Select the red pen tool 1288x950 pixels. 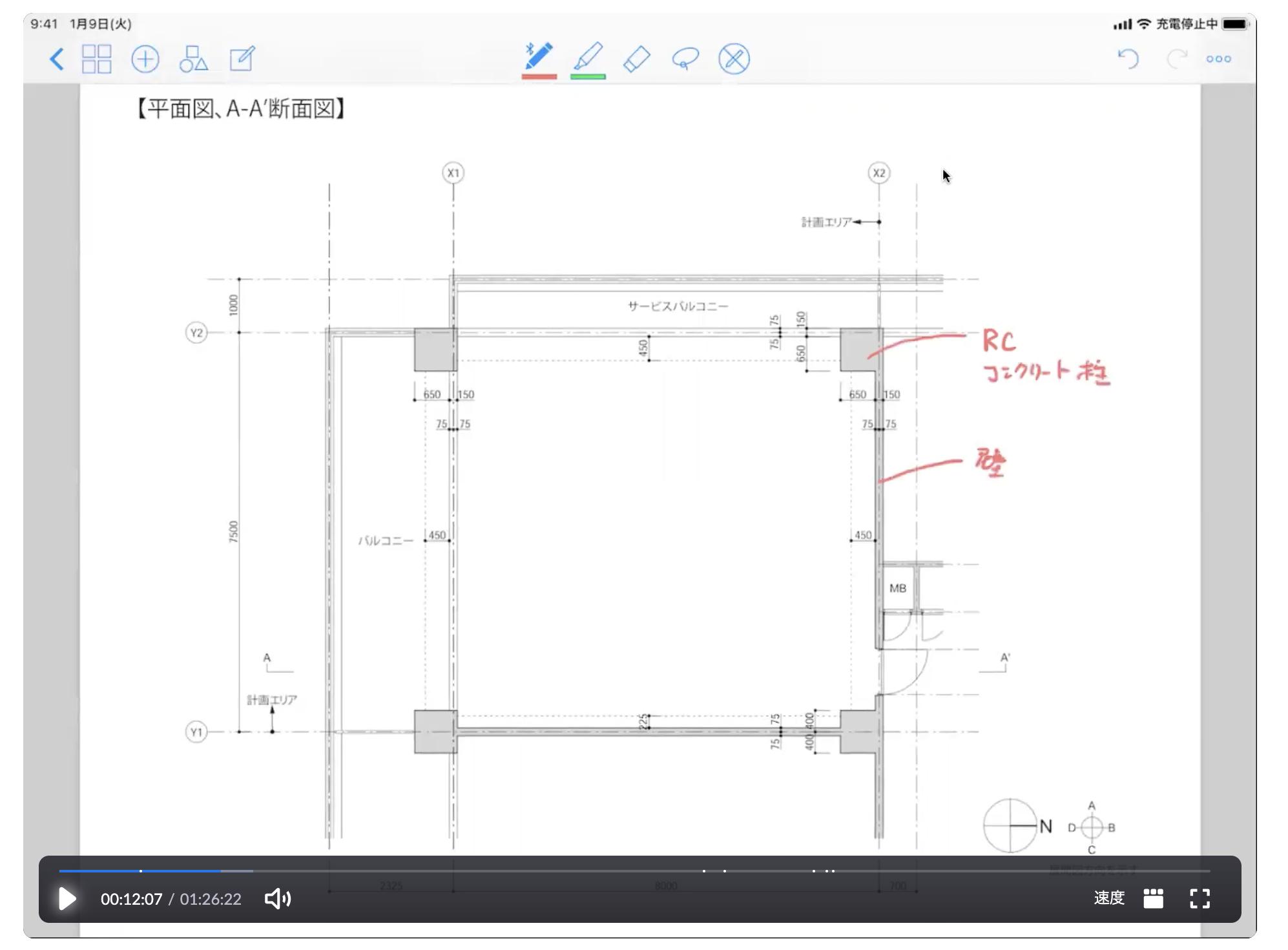(539, 56)
